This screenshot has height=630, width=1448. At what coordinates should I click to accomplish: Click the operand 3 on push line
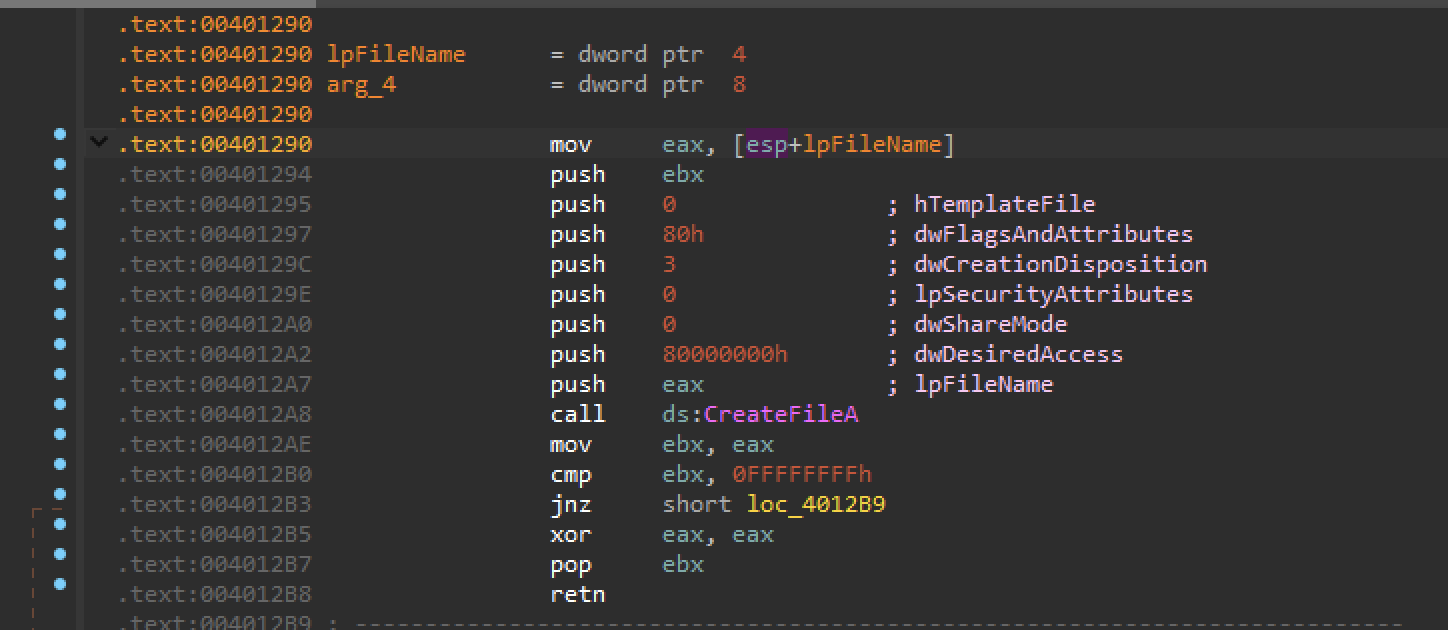click(x=669, y=264)
